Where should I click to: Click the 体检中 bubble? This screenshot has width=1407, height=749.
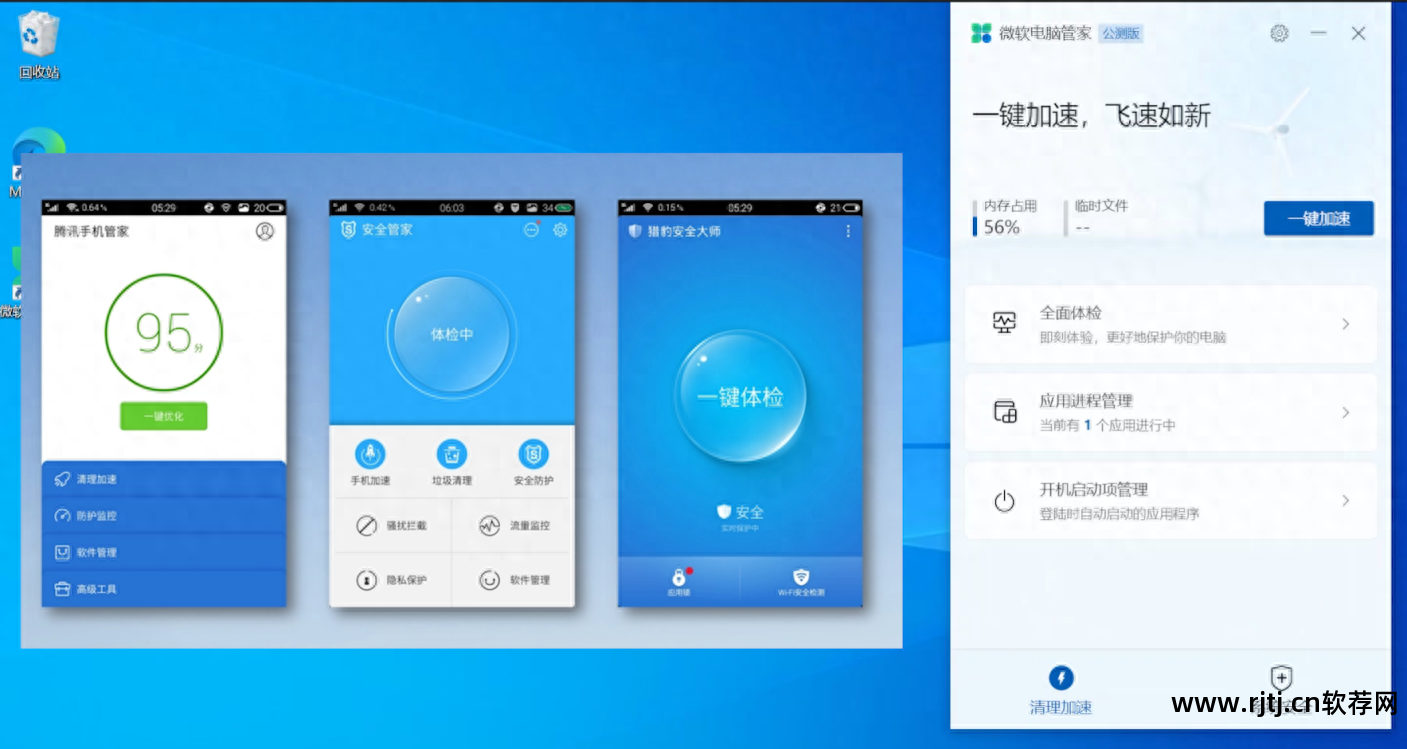452,334
